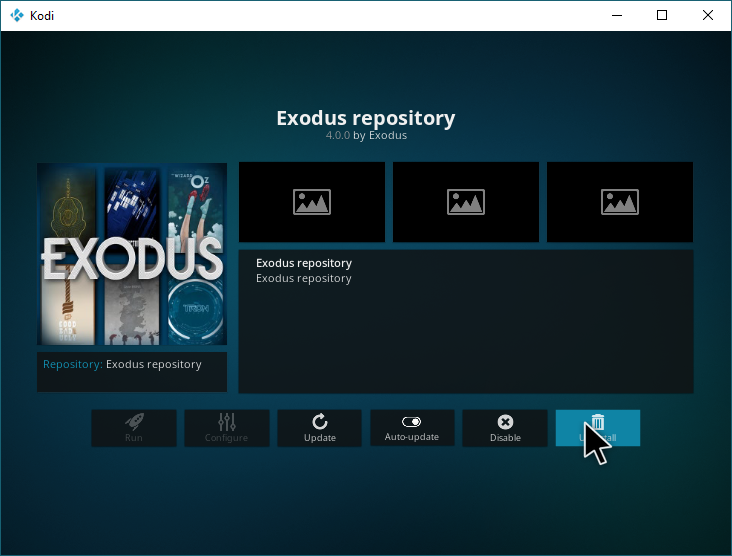Click the "4.0.0 by Exodus" version text
Screen dimensions: 732x556
366,135
